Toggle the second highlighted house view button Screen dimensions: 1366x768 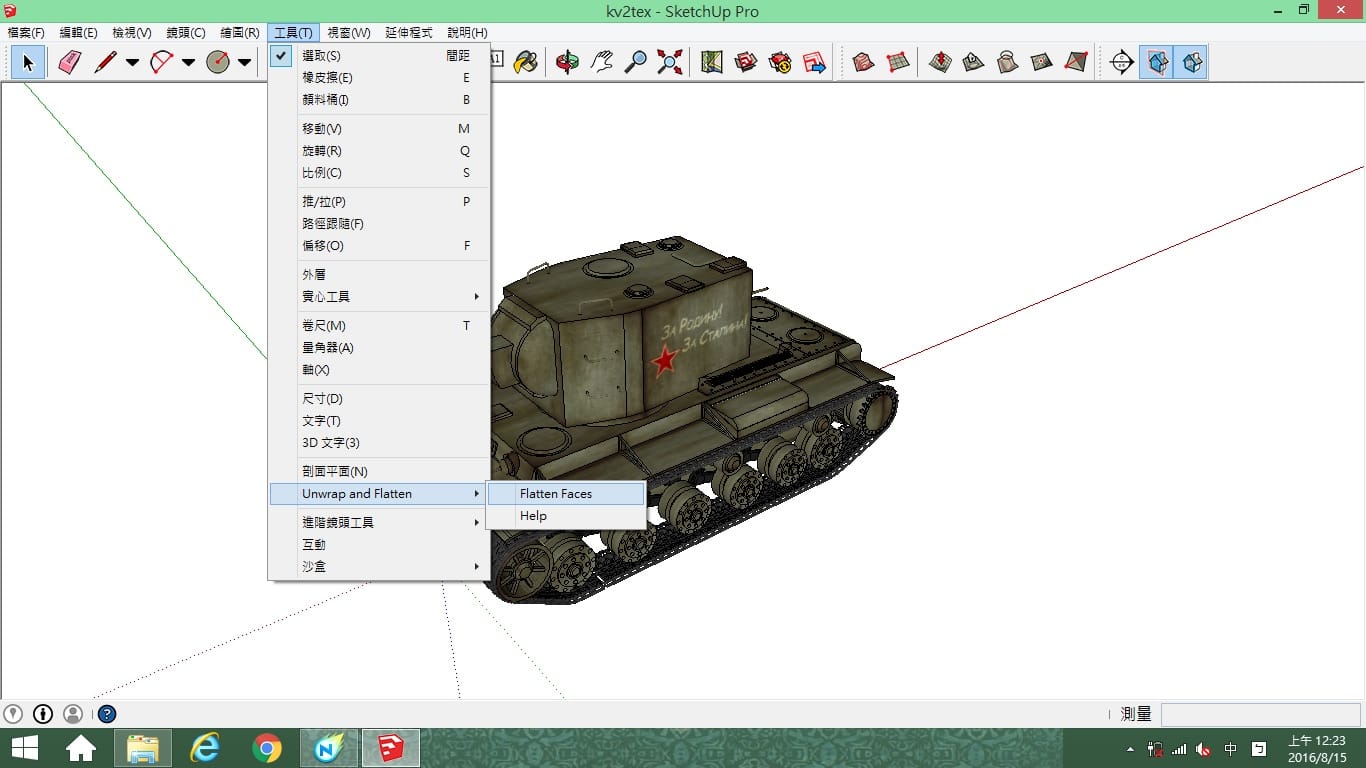pos(1191,62)
